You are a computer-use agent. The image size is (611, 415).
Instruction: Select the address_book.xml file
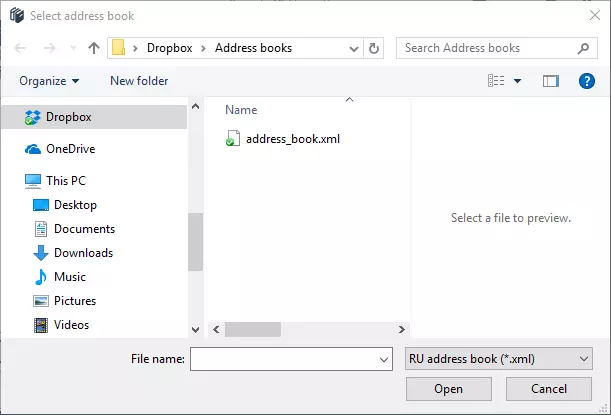coord(292,139)
